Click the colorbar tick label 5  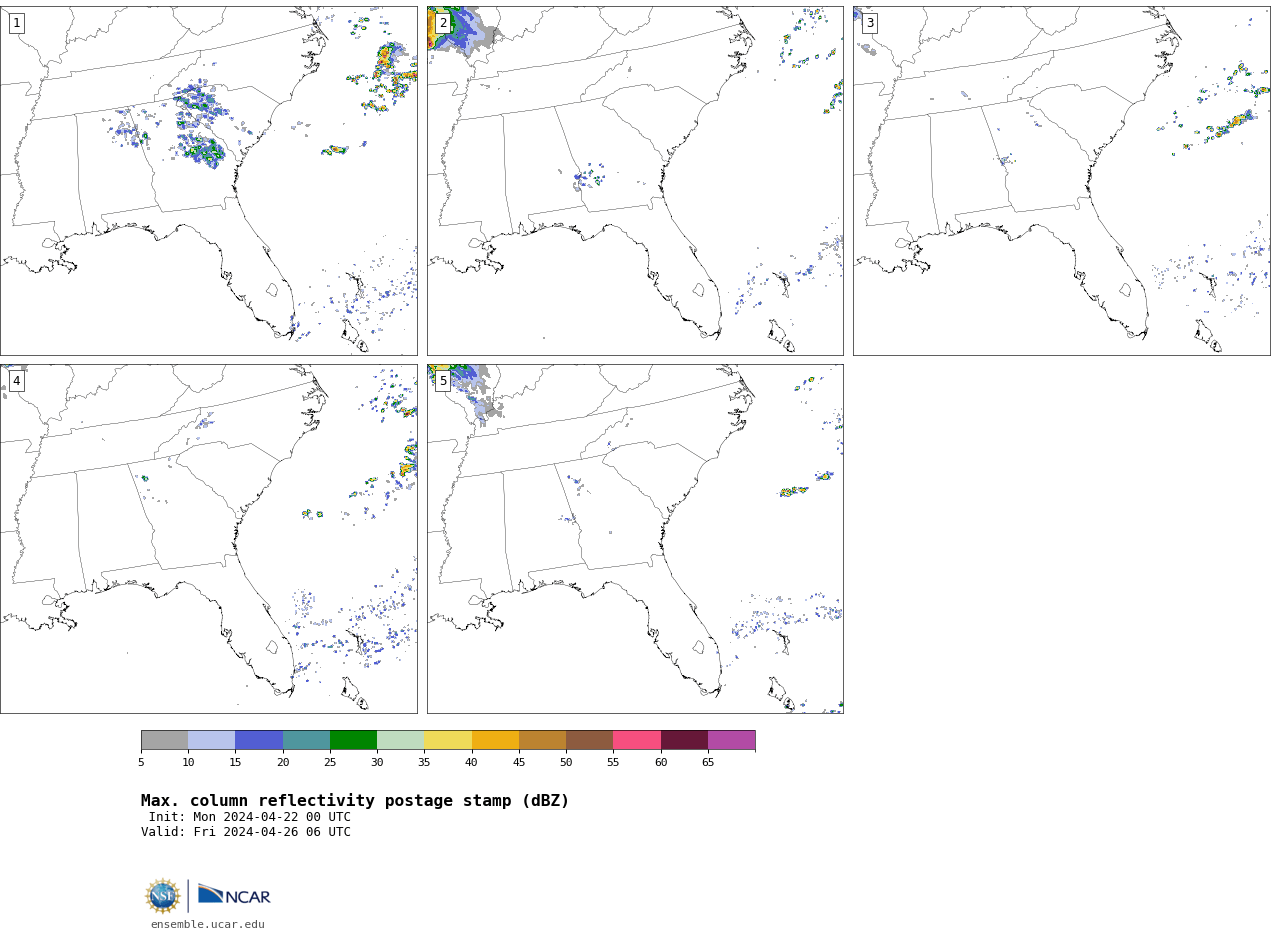[x=141, y=763]
